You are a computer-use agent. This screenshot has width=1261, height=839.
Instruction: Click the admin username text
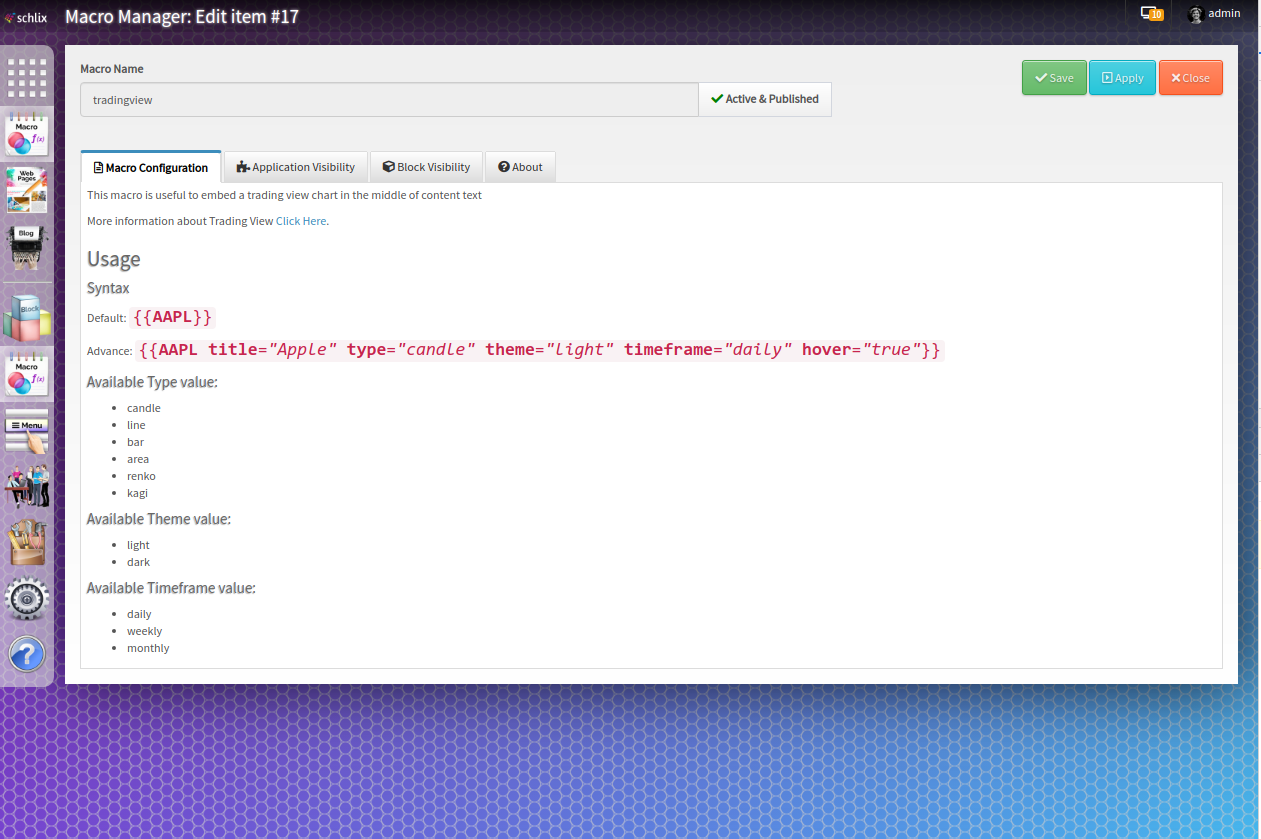pyautogui.click(x=1224, y=14)
